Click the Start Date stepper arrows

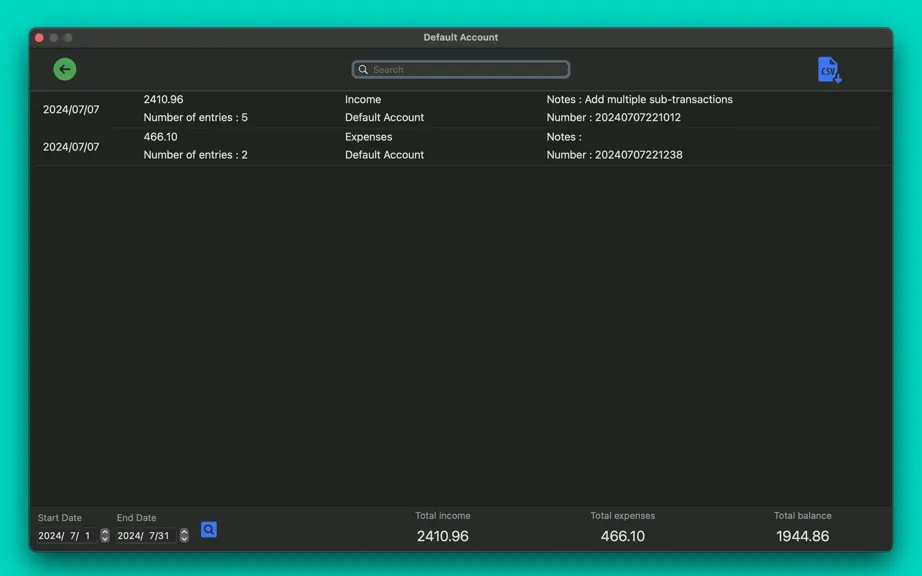105,535
